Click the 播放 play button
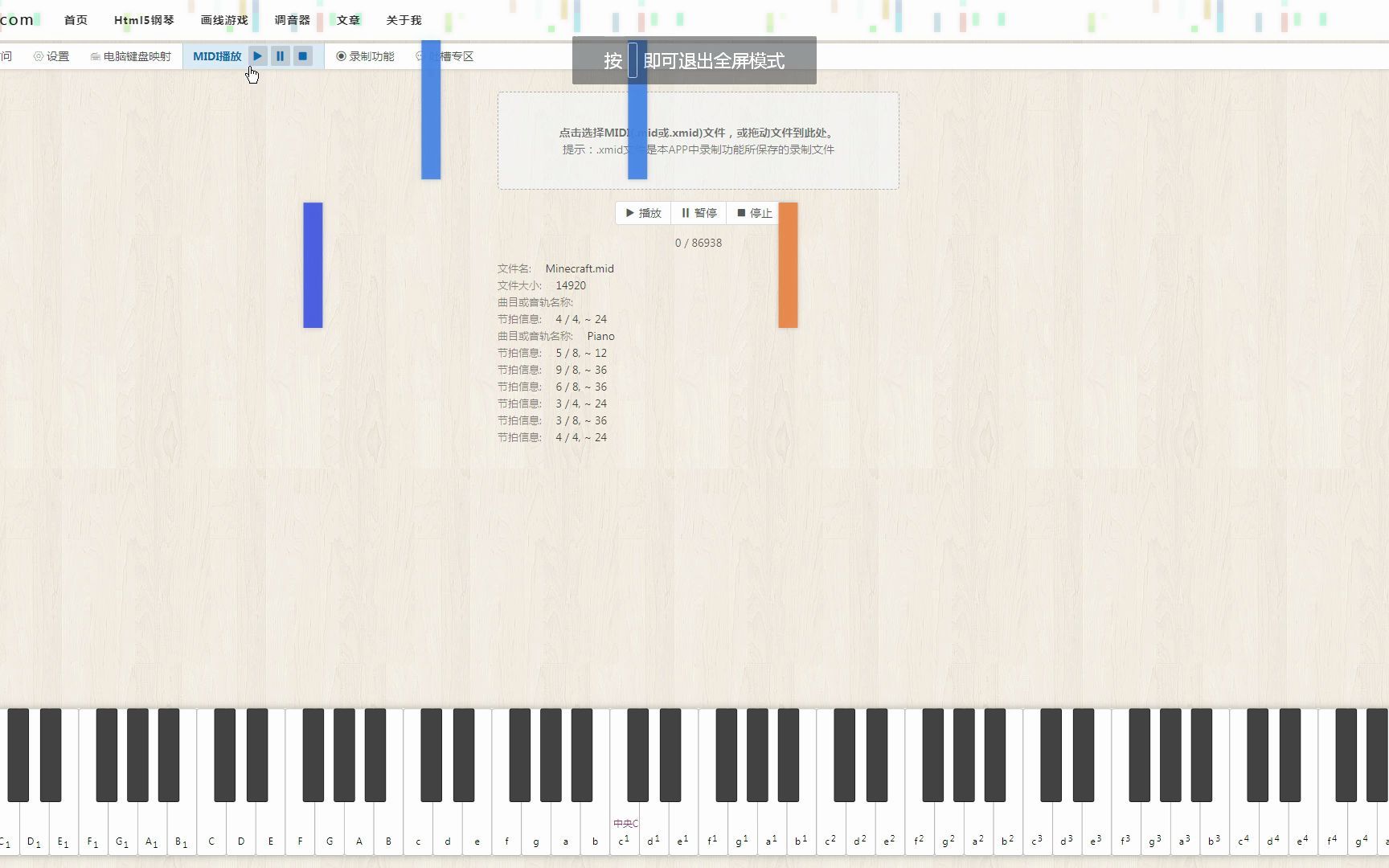 (643, 213)
